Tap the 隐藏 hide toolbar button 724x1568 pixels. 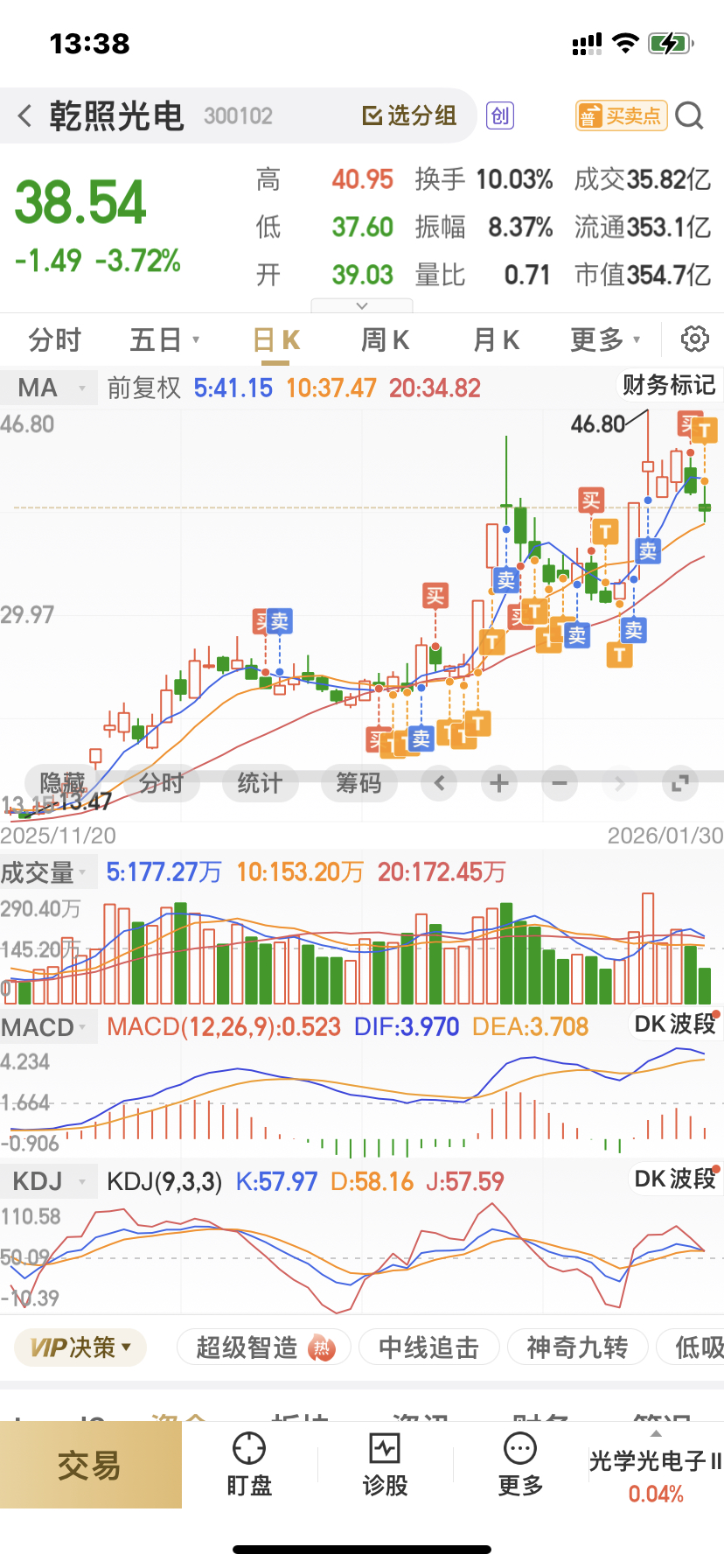click(63, 782)
